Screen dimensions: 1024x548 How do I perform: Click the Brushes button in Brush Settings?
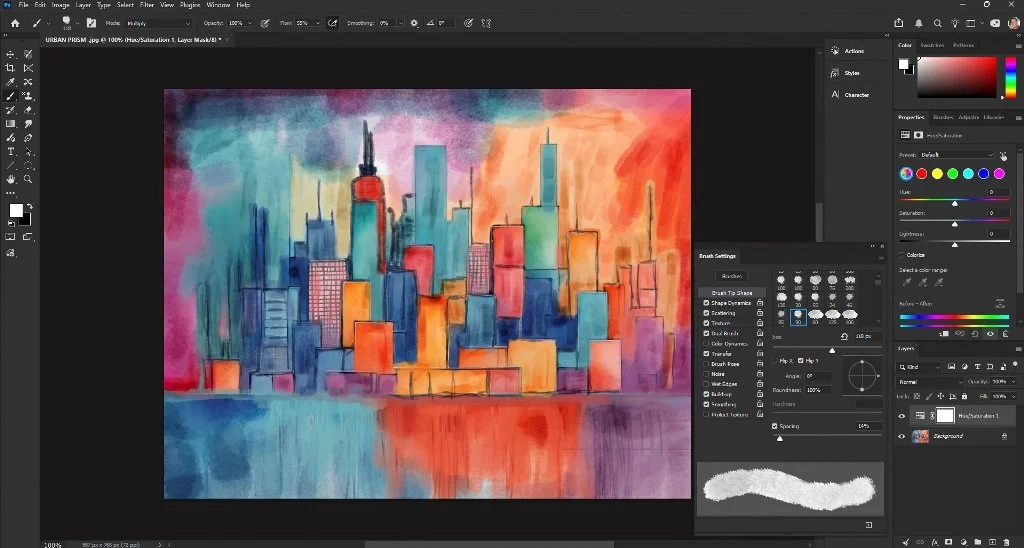(731, 276)
